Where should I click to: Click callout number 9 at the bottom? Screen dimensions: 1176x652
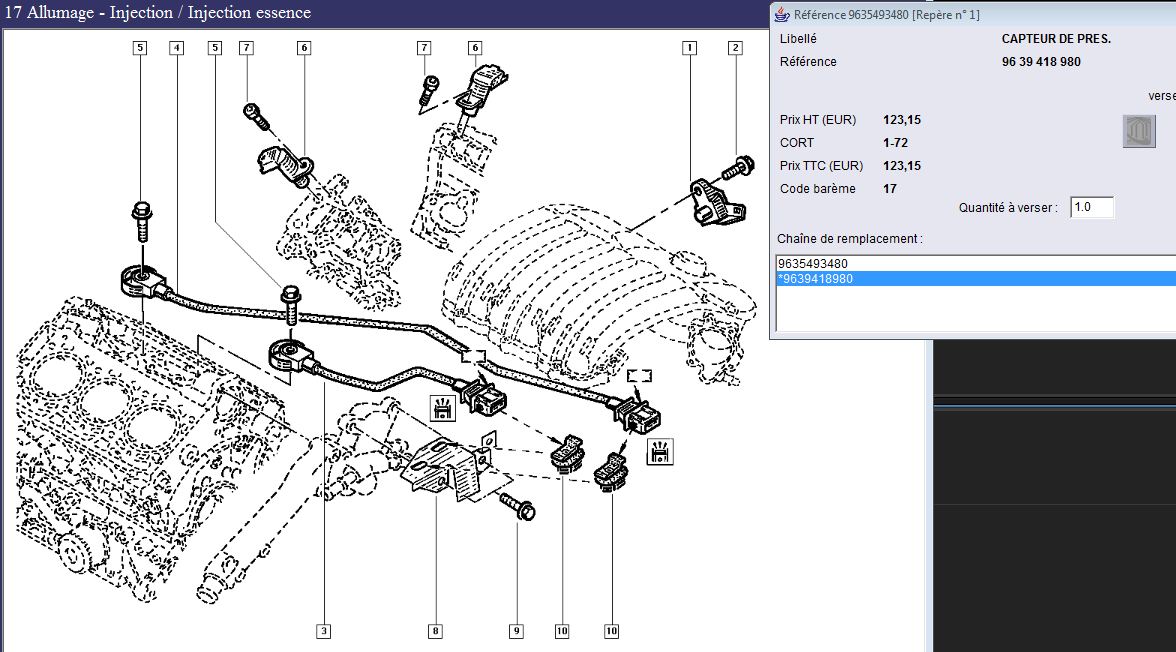tap(516, 631)
